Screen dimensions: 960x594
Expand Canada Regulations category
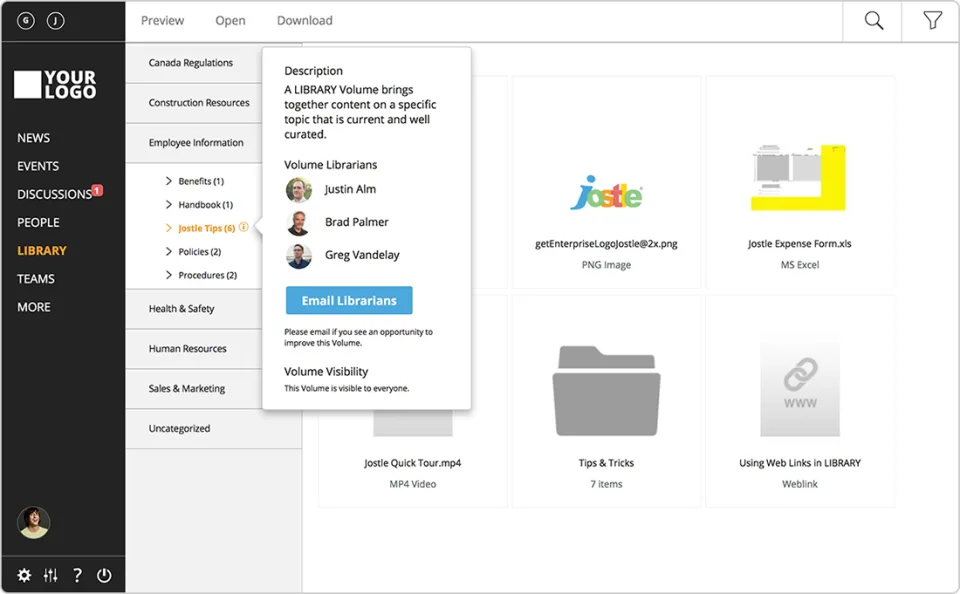click(194, 62)
